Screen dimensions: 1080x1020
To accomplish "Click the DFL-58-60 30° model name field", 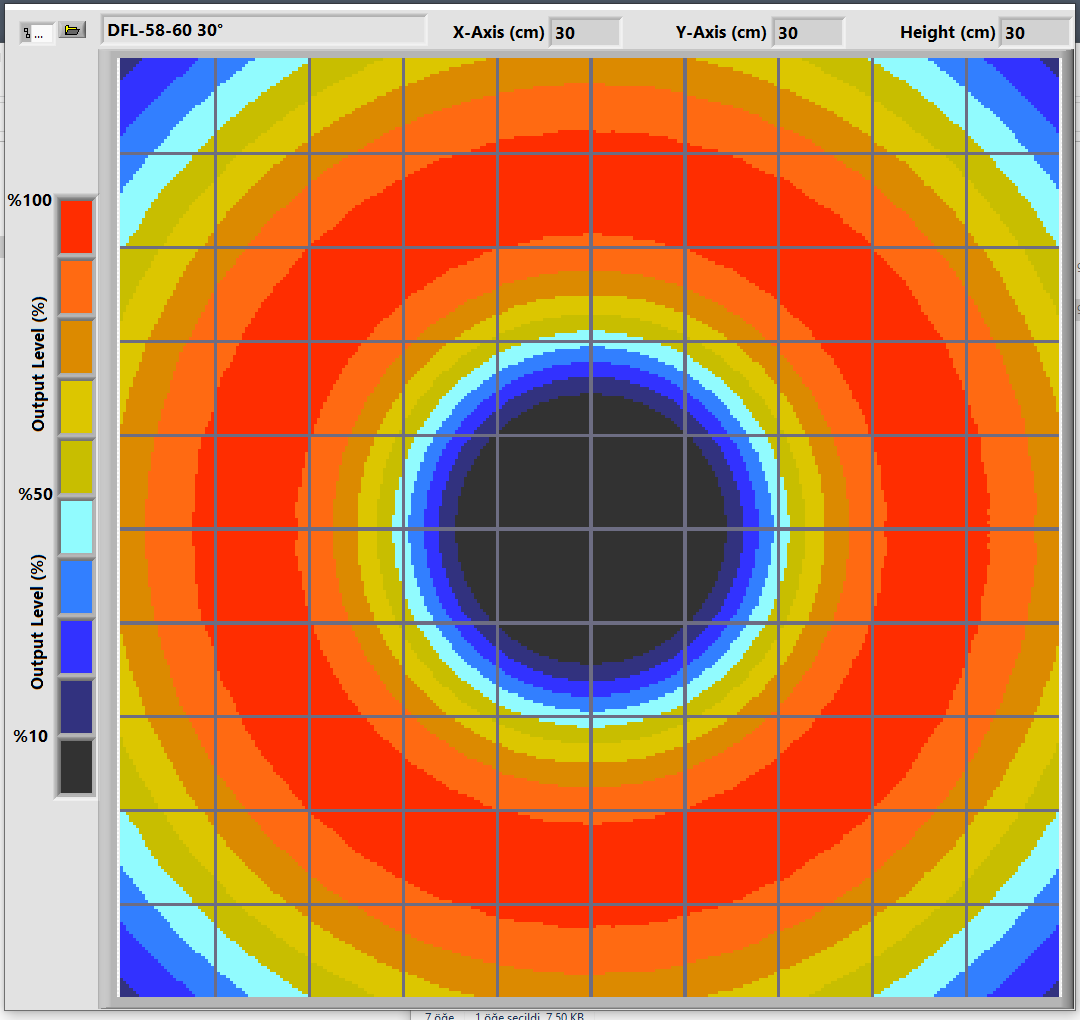I will (263, 31).
